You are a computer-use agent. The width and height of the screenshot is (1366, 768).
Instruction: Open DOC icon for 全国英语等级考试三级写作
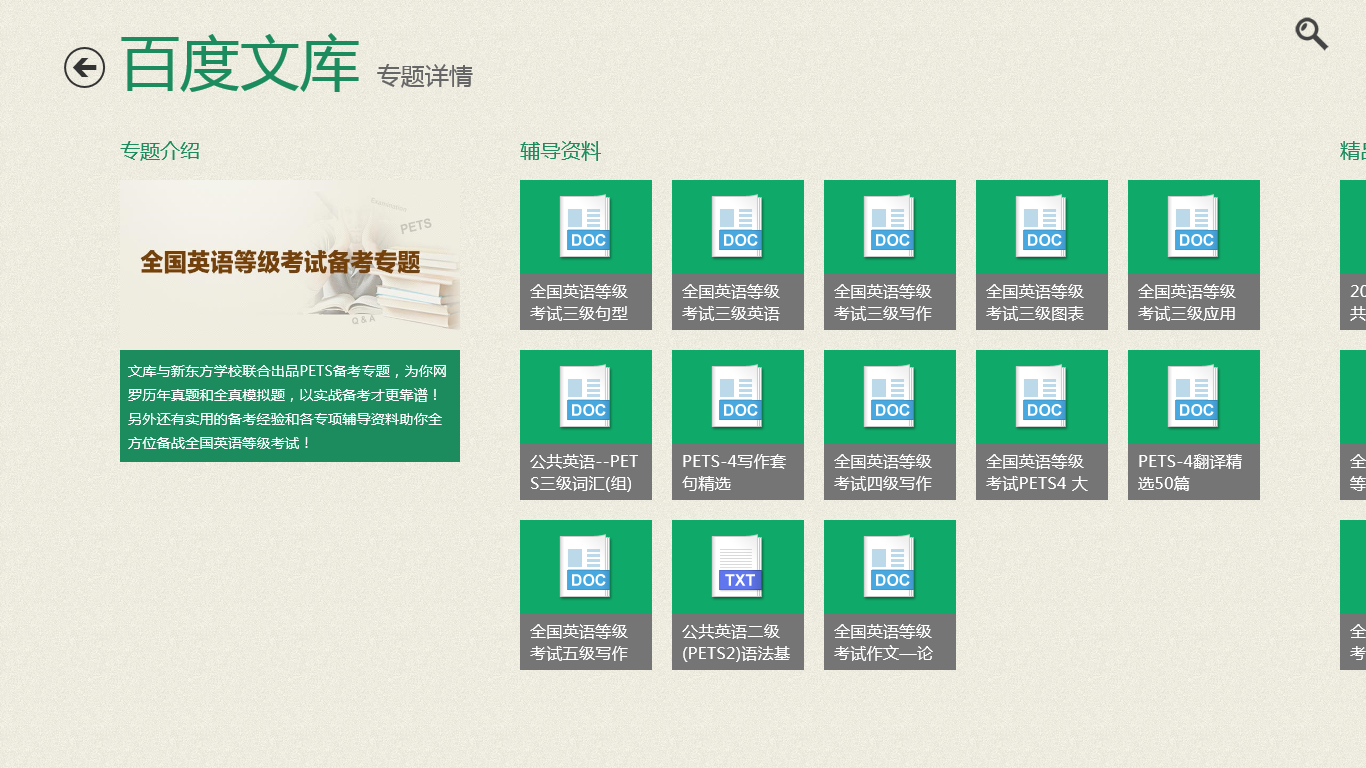(890, 227)
